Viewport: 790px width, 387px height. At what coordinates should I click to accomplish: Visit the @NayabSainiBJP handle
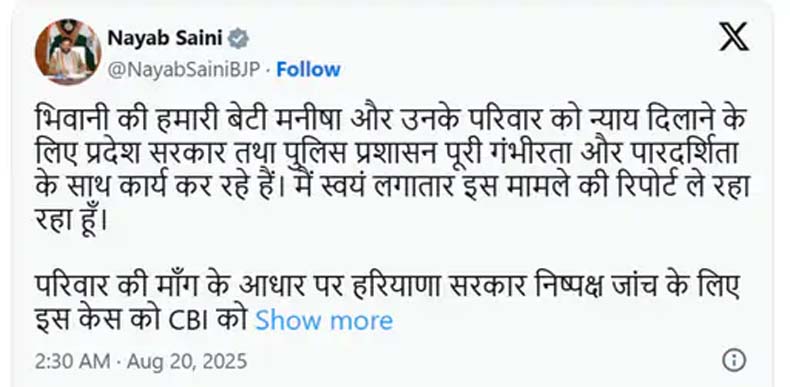point(183,70)
